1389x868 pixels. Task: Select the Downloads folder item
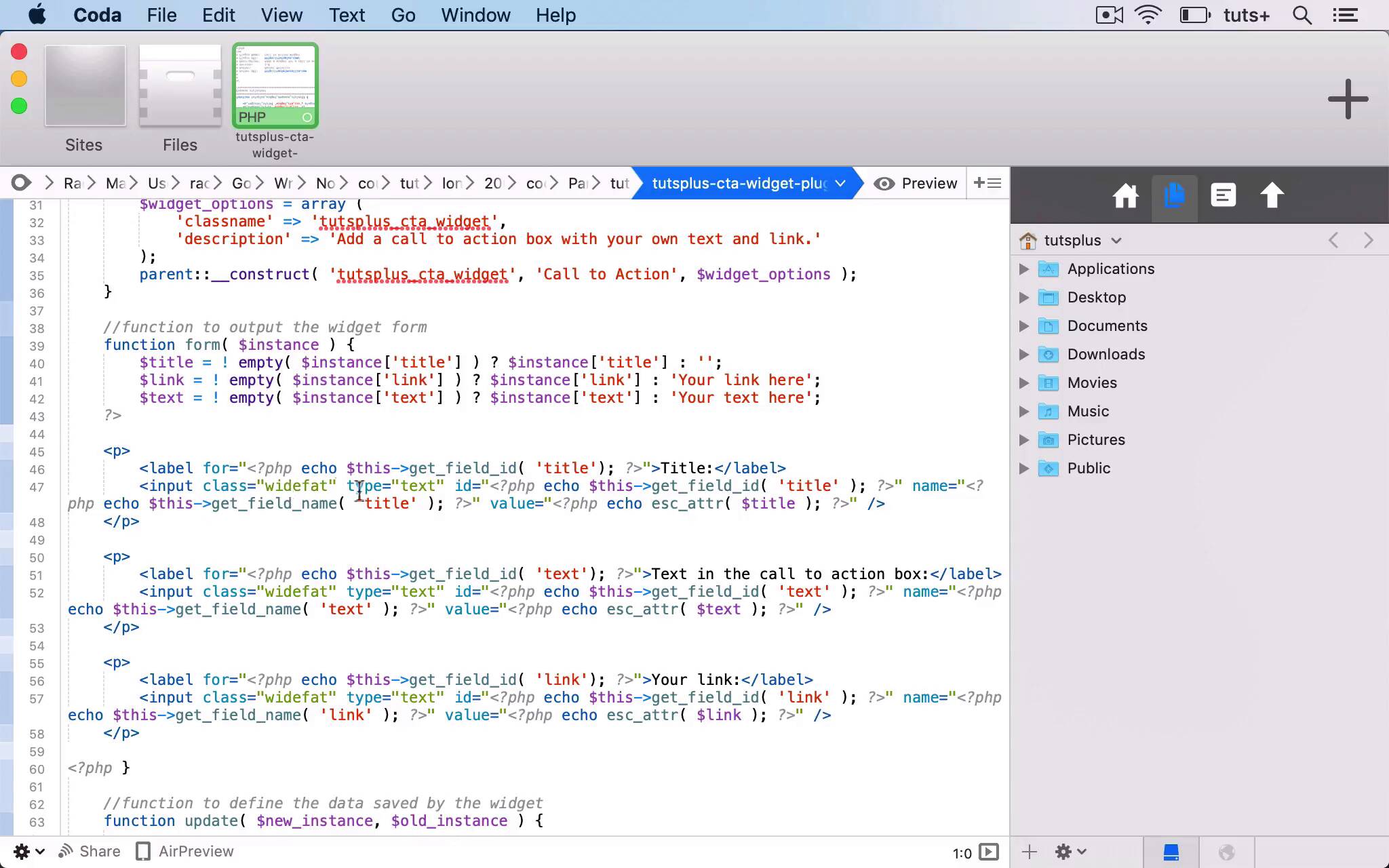coord(1106,354)
